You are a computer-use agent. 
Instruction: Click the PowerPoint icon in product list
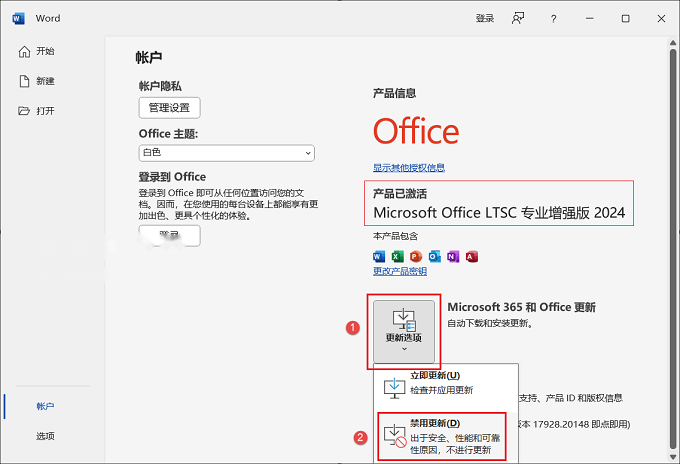tap(416, 257)
